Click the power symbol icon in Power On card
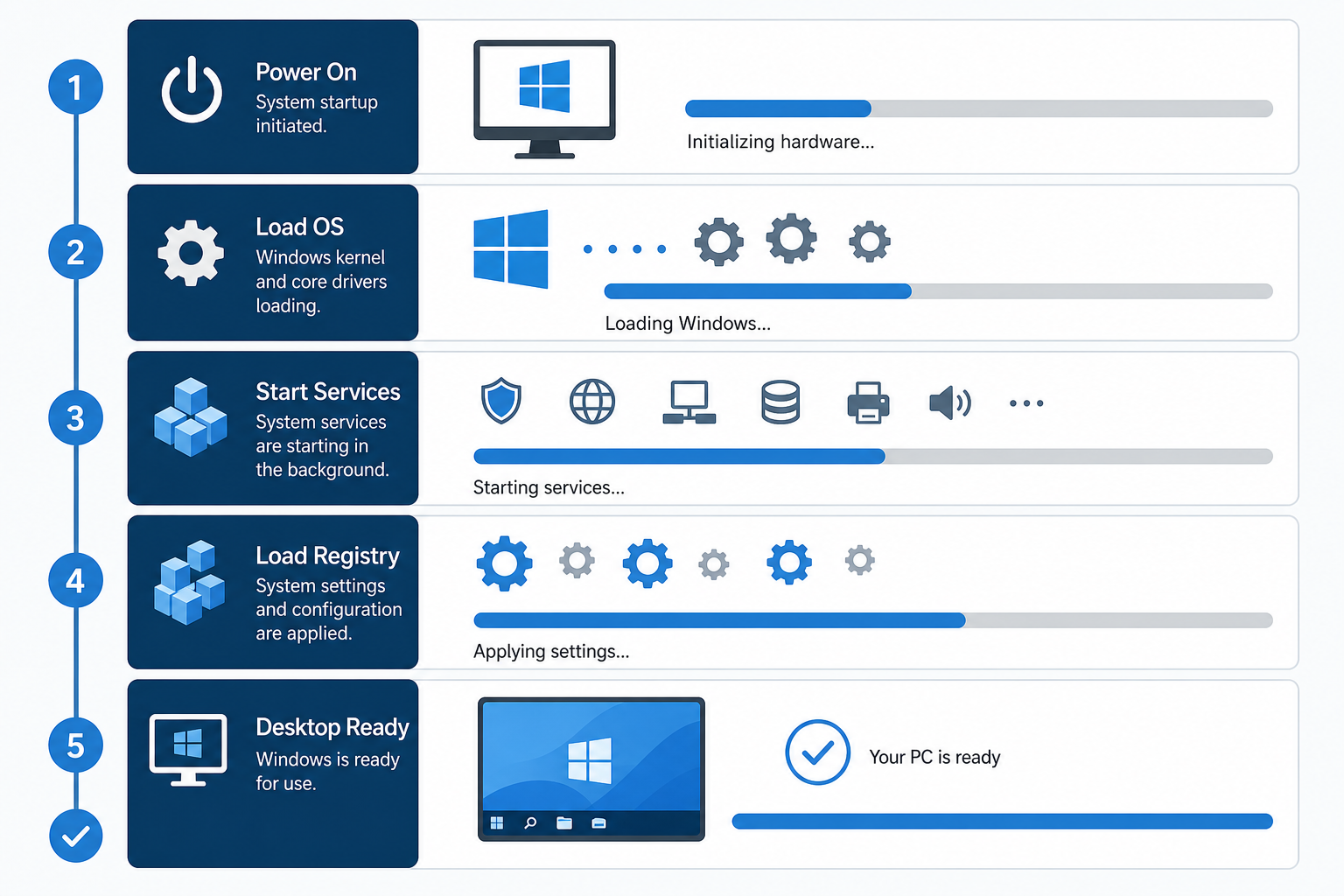 point(192,89)
